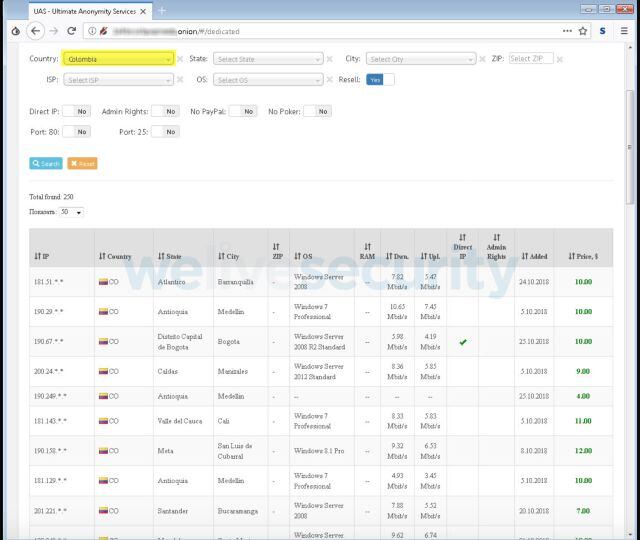This screenshot has width=640, height=540.
Task: Open the Select OS dropdown
Action: coord(267,79)
